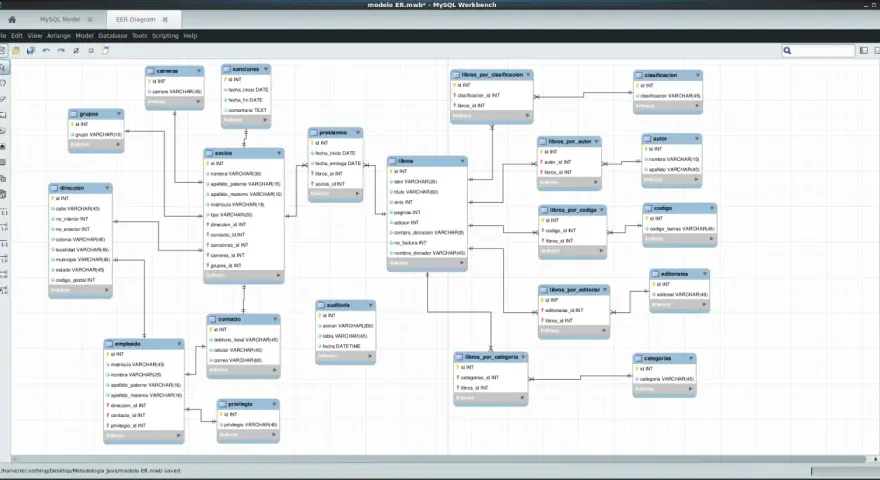Click the table icon on categorias header

coord(638,358)
